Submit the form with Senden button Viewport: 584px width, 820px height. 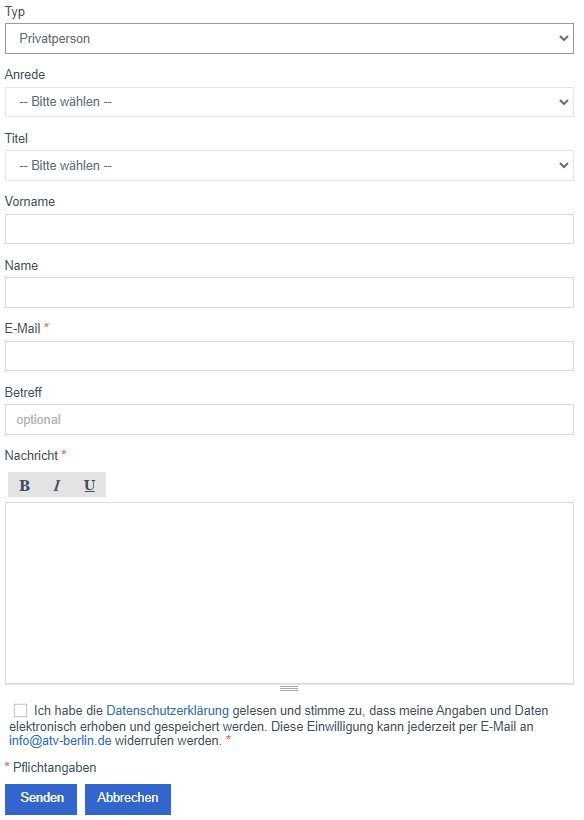click(41, 799)
